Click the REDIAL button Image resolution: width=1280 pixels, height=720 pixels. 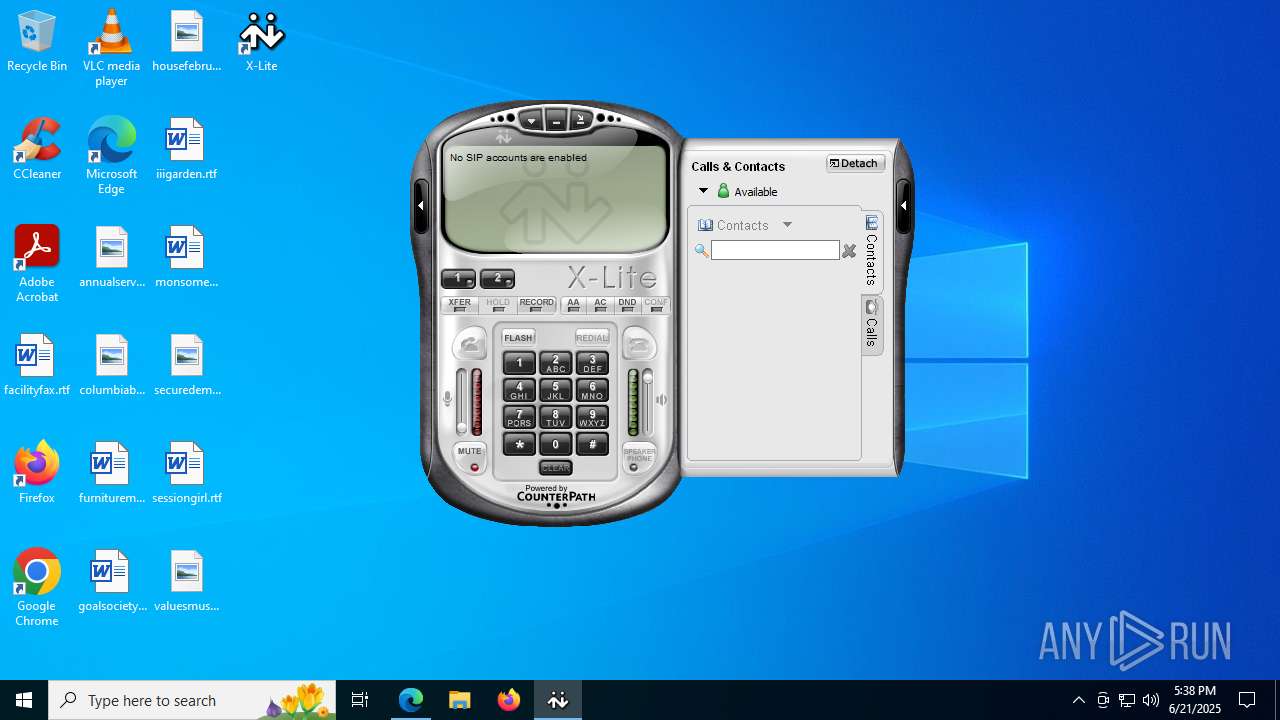592,338
